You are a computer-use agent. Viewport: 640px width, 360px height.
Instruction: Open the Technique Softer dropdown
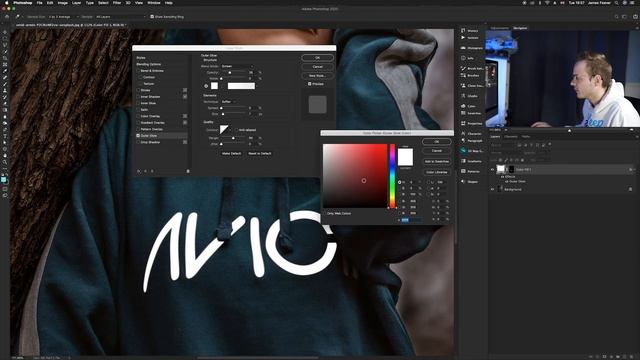point(229,102)
